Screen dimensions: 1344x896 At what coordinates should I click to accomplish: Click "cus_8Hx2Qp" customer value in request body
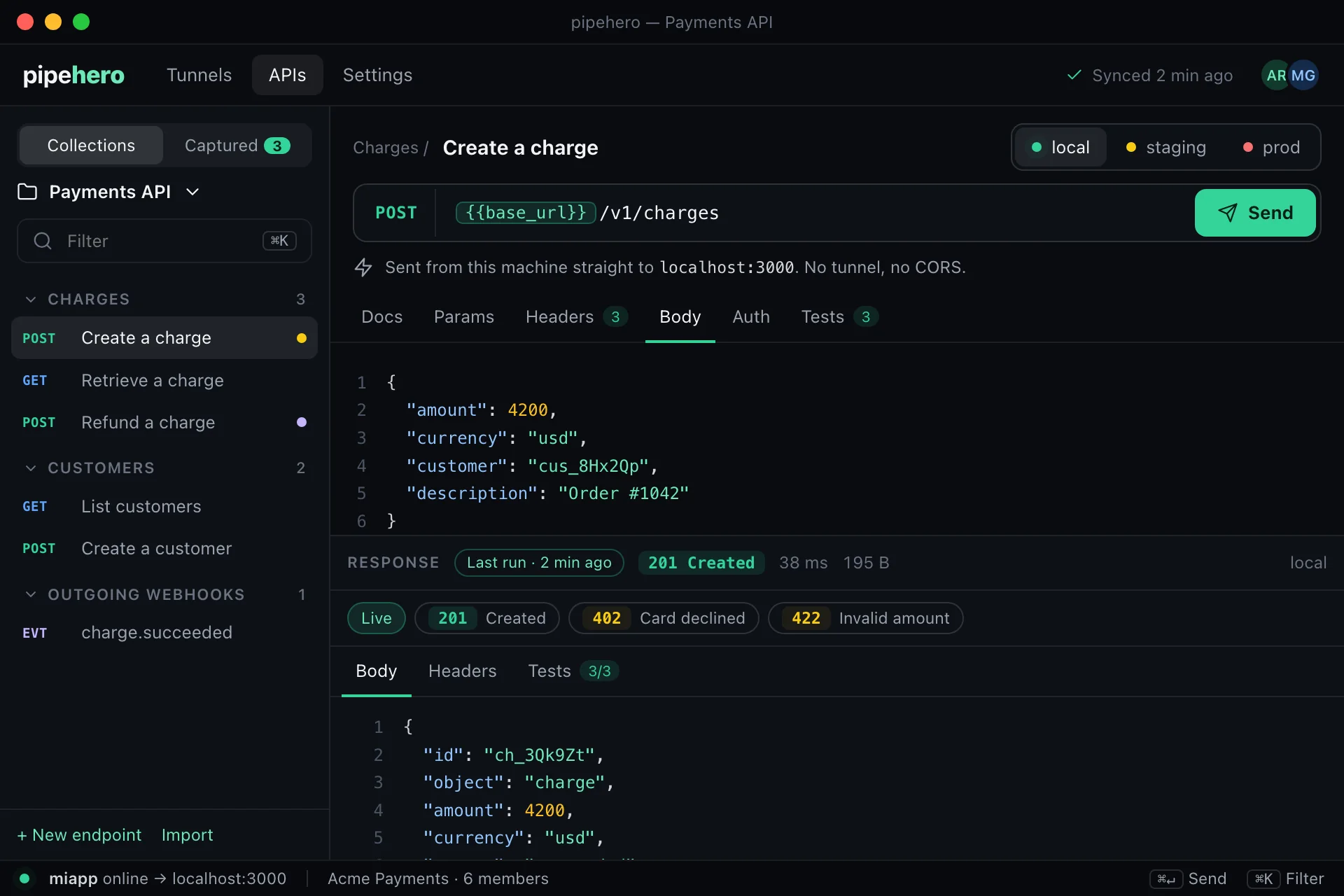click(588, 466)
